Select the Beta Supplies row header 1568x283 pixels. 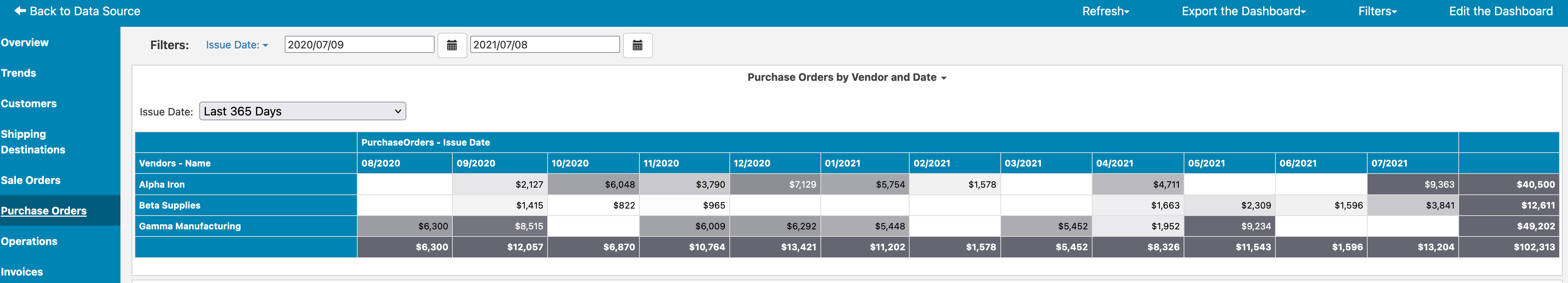(246, 205)
